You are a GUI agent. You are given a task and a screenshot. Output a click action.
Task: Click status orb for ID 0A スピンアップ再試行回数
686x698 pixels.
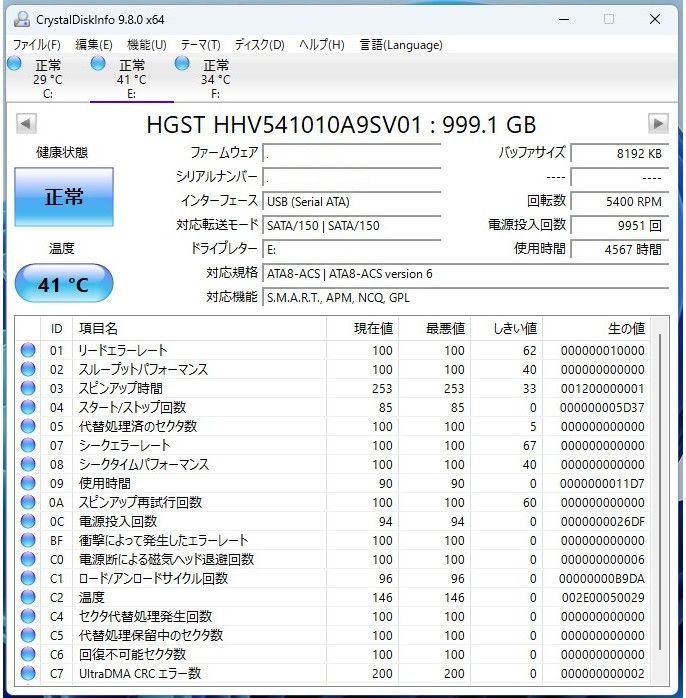(28, 502)
